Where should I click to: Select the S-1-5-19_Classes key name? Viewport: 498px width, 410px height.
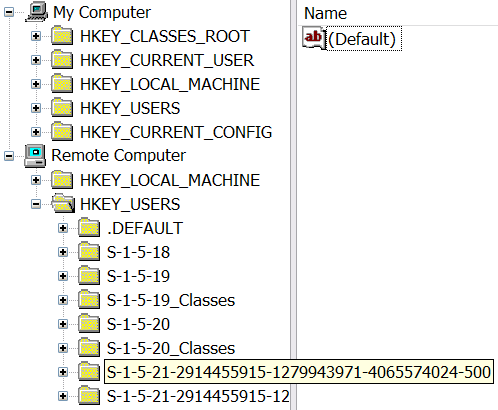point(171,300)
